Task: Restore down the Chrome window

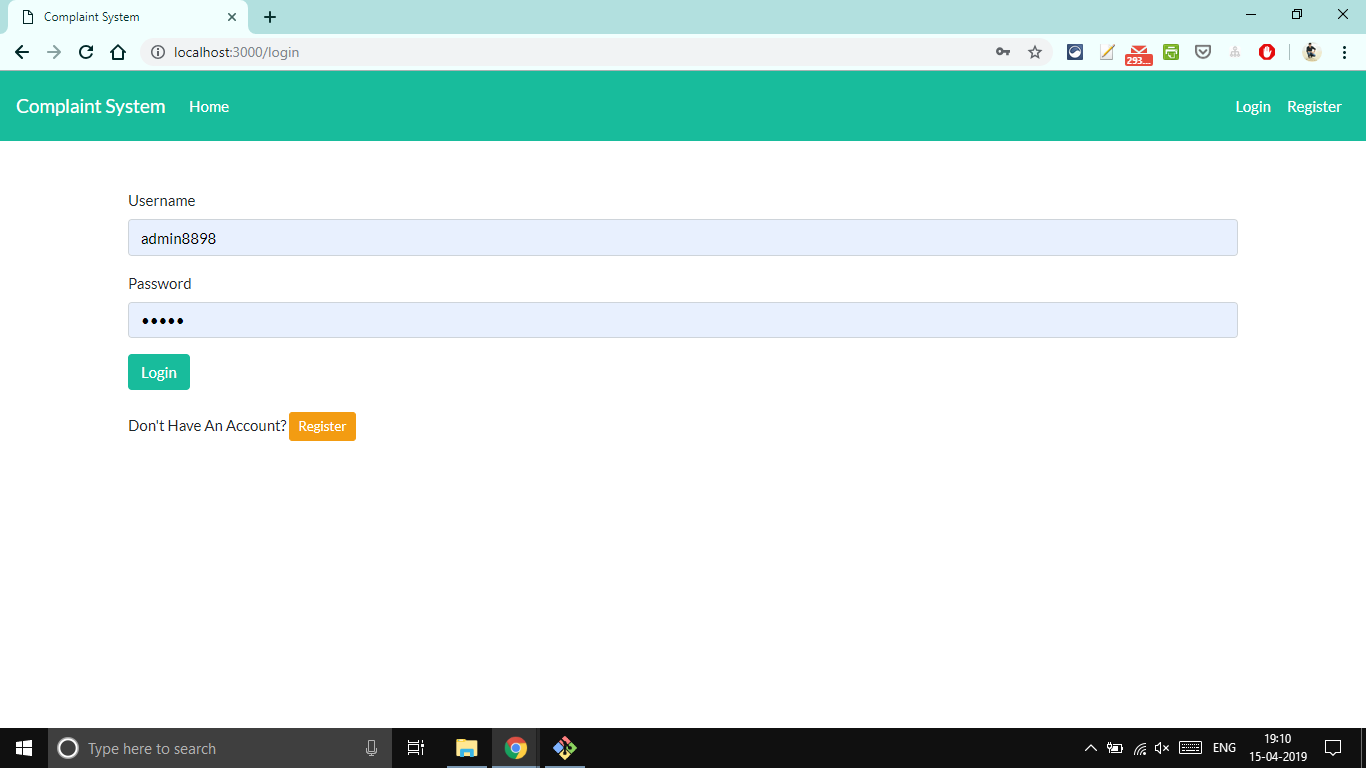Action: pos(1297,15)
